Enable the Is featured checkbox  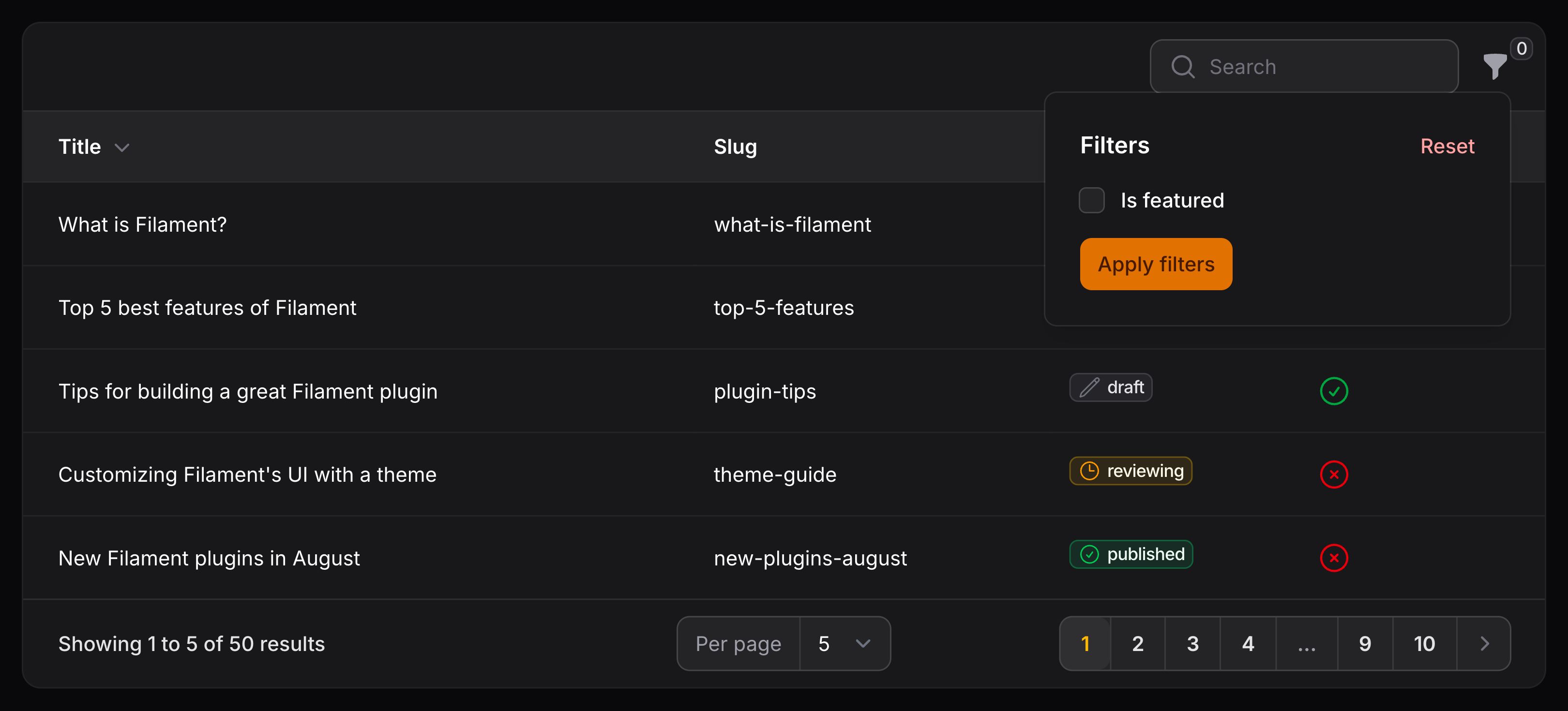pos(1091,200)
